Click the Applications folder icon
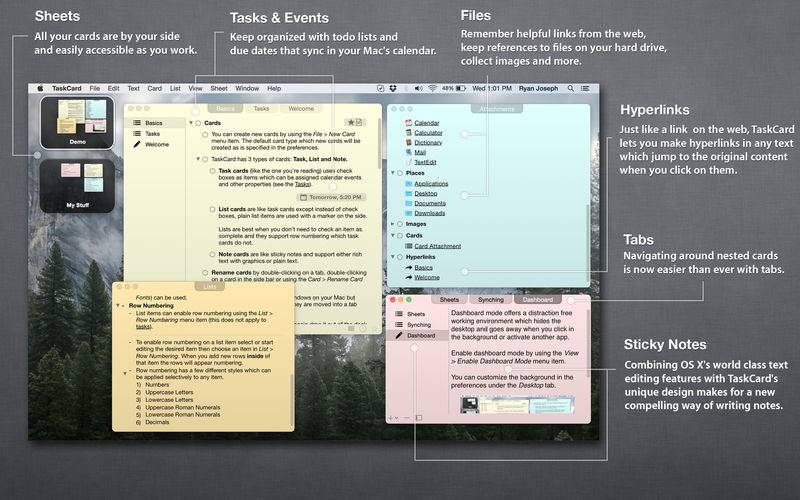Image resolution: width=800 pixels, height=500 pixels. click(408, 184)
